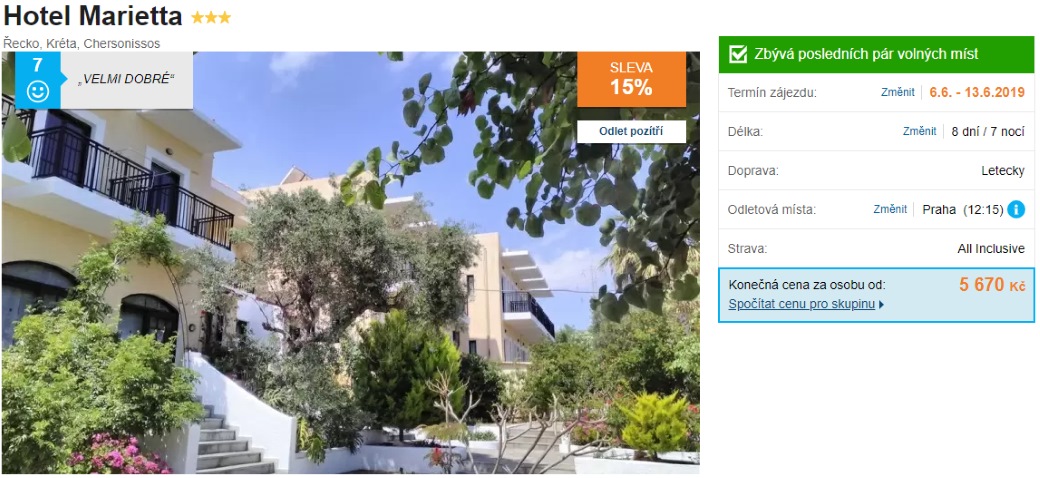1040x478 pixels.
Task: Click the checkmark icon in the green banner
Action: (x=738, y=54)
